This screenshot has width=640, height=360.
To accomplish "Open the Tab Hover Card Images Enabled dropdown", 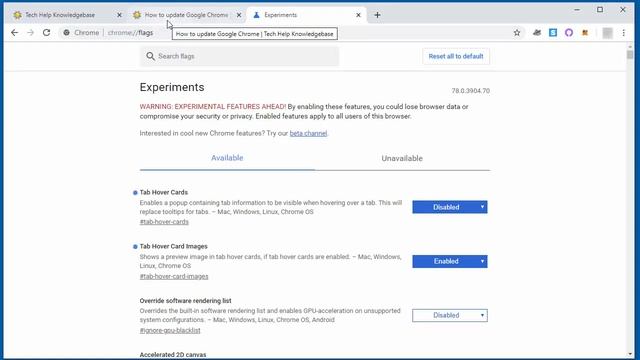I will (450, 261).
